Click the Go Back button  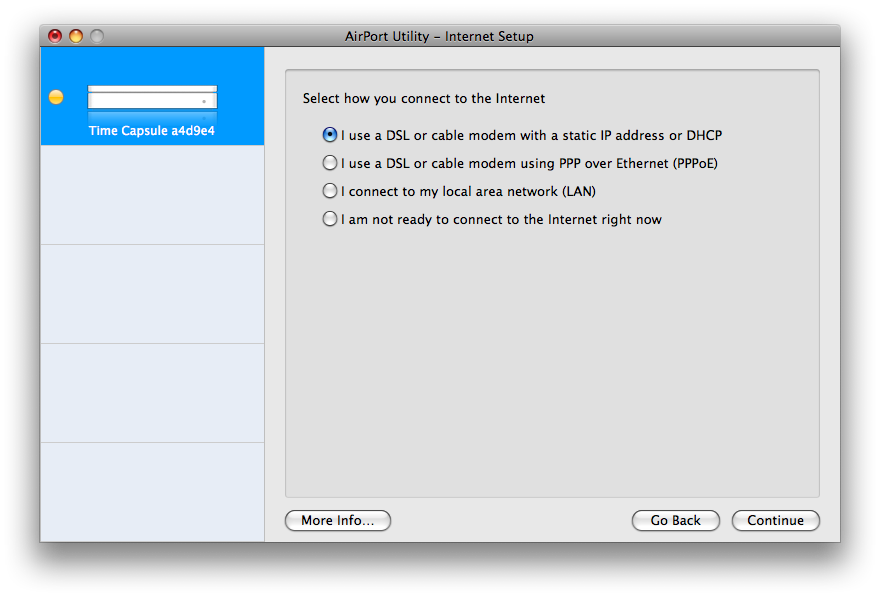pyautogui.click(x=675, y=520)
